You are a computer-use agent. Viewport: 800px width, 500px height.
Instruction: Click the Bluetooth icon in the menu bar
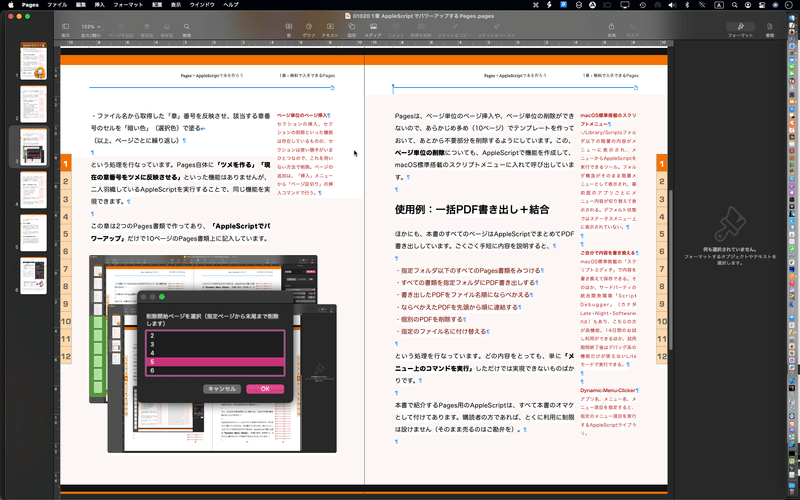point(687,5)
